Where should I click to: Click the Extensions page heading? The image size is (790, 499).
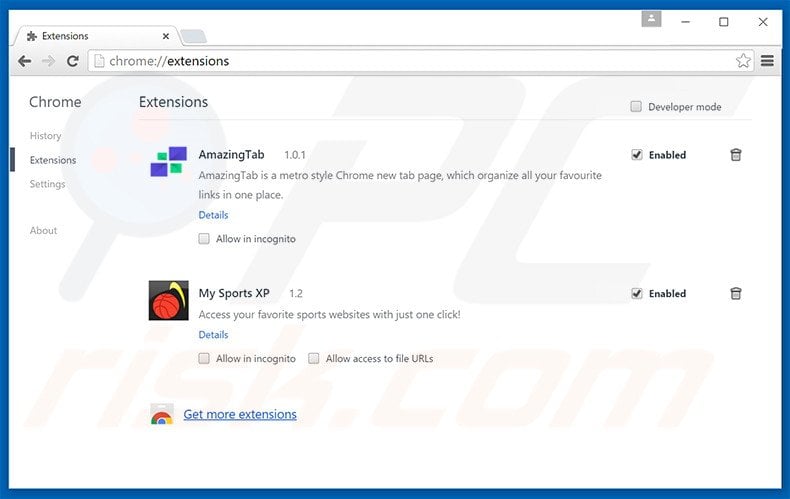[173, 102]
